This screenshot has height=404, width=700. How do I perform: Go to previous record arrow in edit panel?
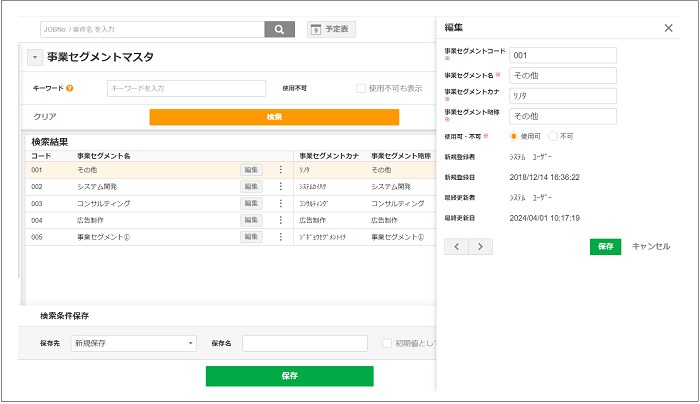click(457, 246)
